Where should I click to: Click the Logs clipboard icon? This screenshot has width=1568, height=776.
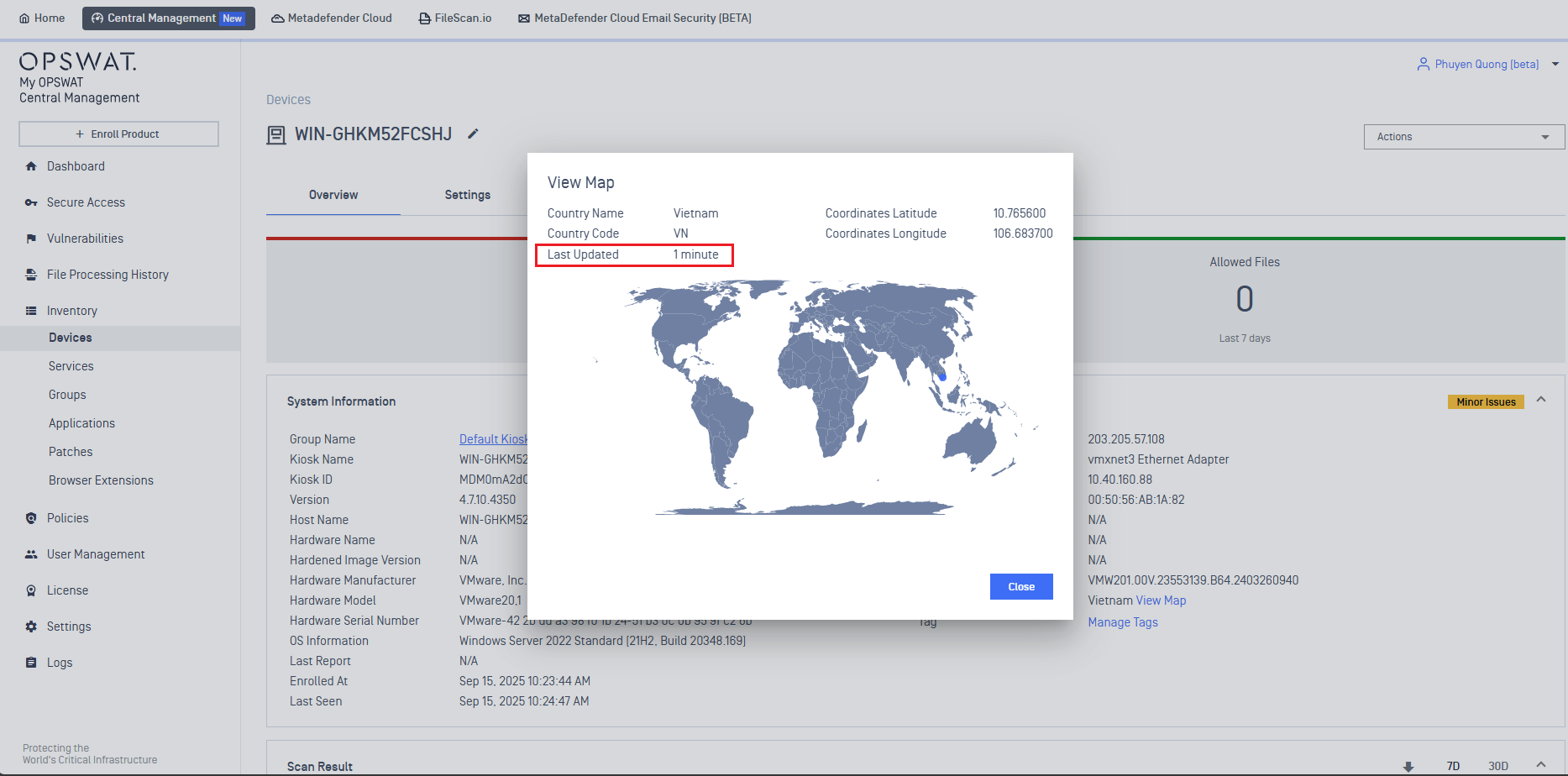point(31,663)
